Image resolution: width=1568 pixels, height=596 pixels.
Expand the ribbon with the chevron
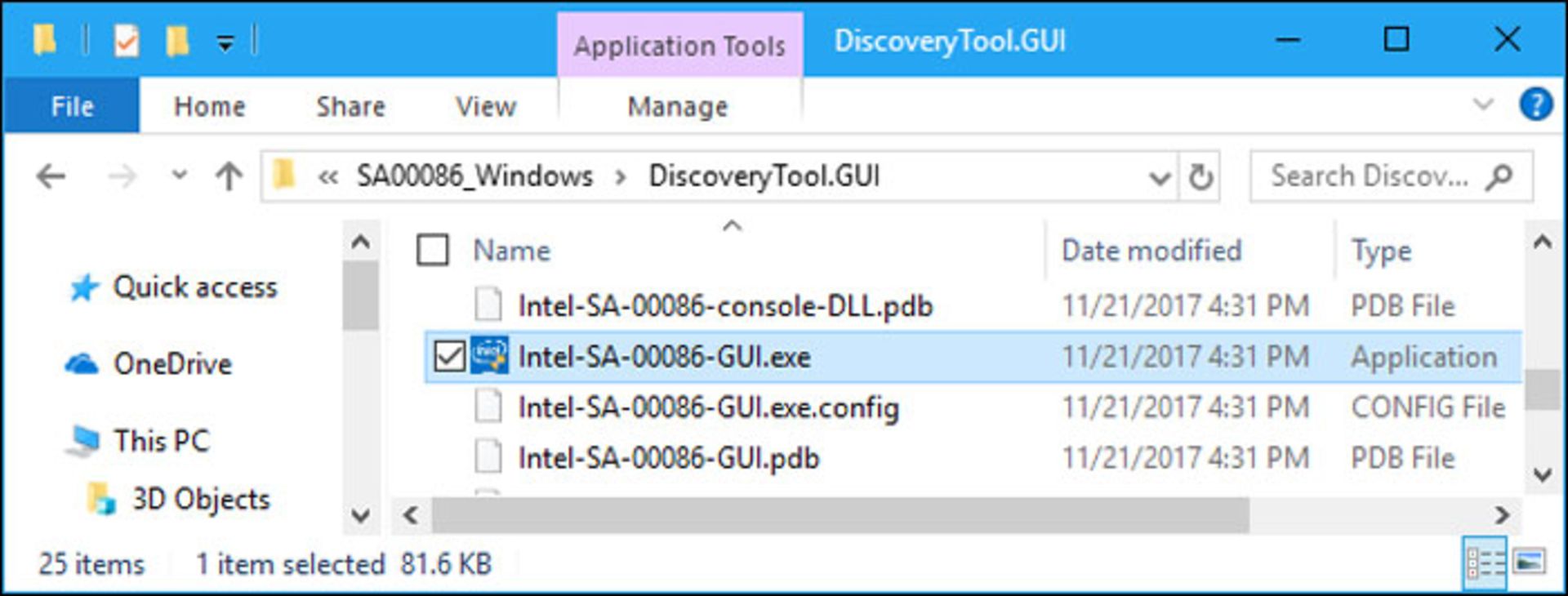(x=1482, y=105)
